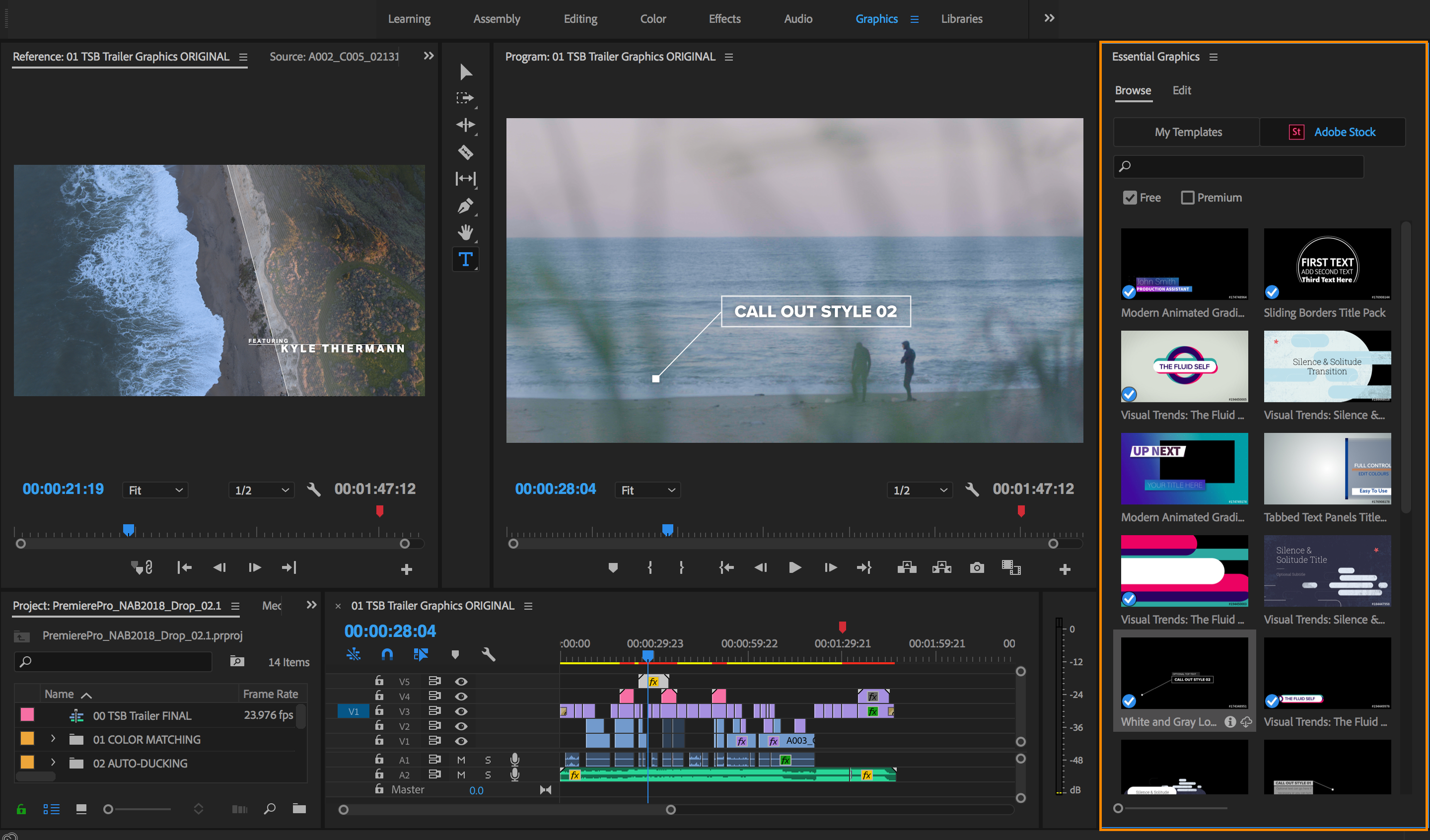Viewport: 1430px width, 840px height.
Task: Open My Templates in Essential Graphics
Action: (x=1186, y=131)
